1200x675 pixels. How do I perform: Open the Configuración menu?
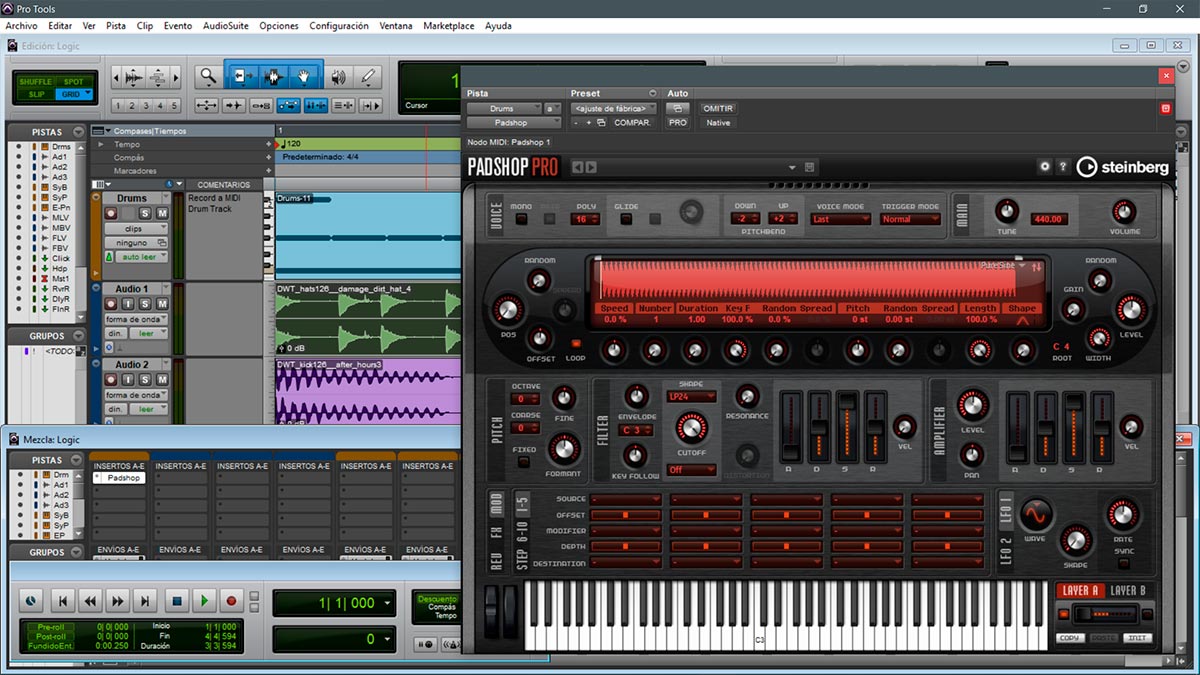click(x=339, y=26)
